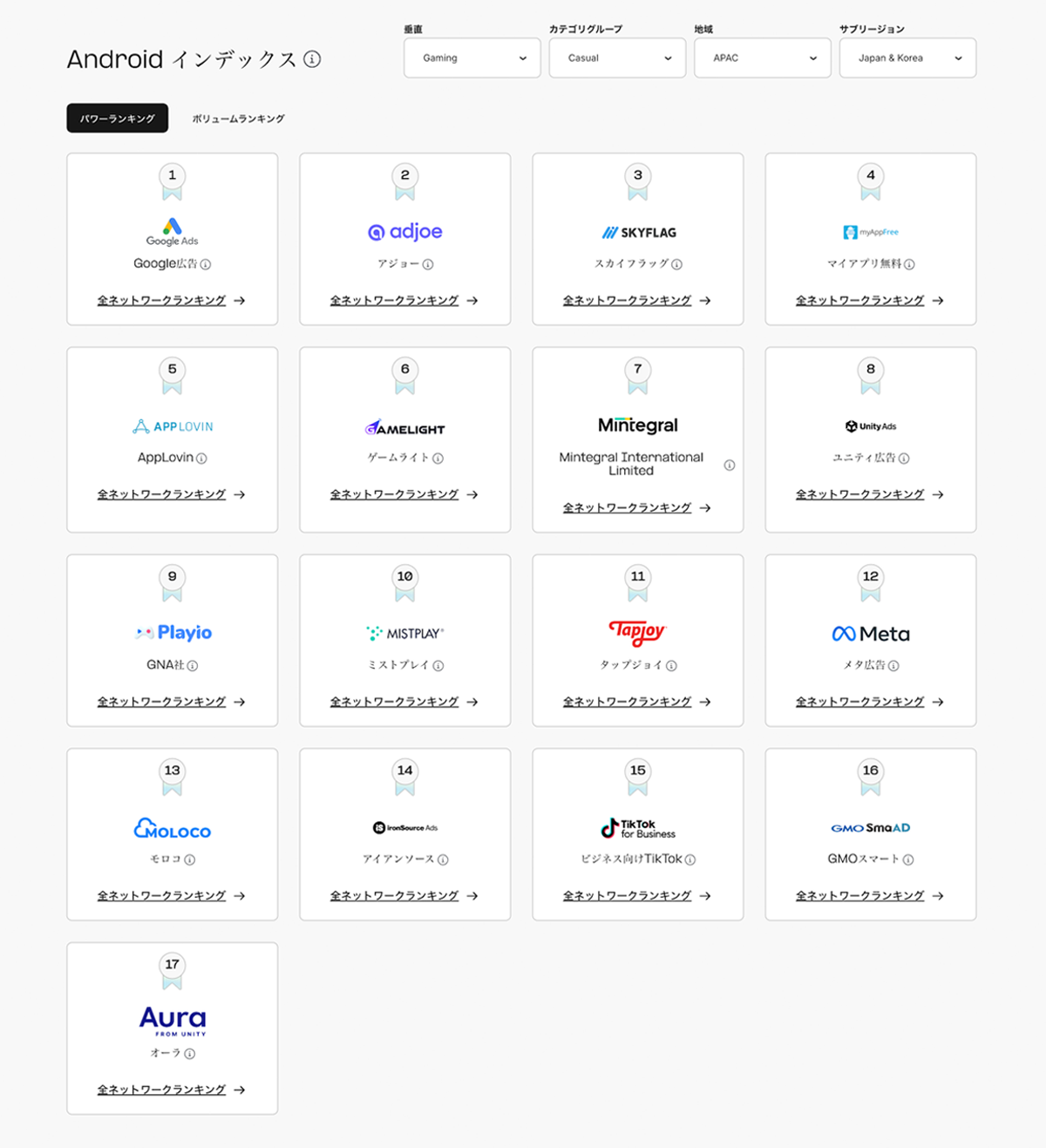This screenshot has height=1148, width=1046.
Task: Click info icon beside GMOスマート
Action: tap(908, 859)
